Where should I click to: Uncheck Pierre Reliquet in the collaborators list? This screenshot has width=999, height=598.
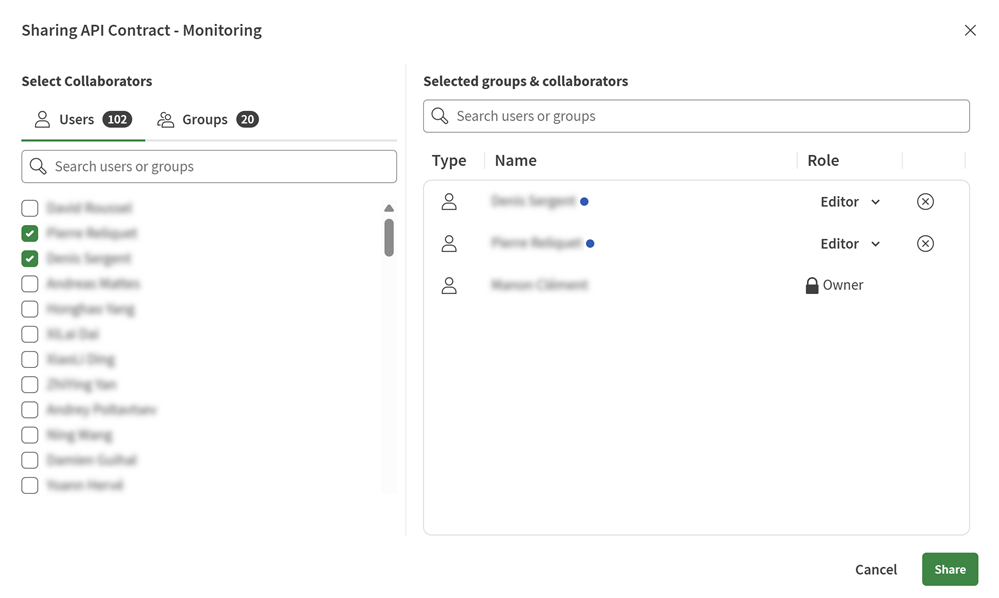pos(29,232)
